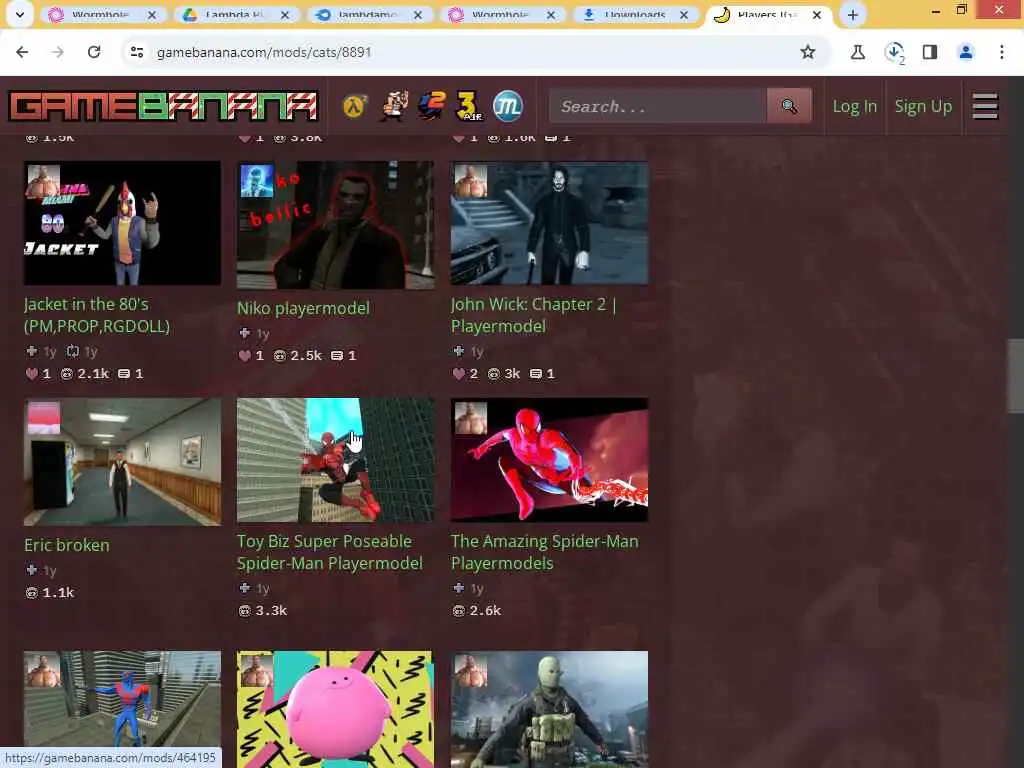1024x768 pixels.
Task: Open the Team Fortress 2 scout icon
Action: (394, 106)
